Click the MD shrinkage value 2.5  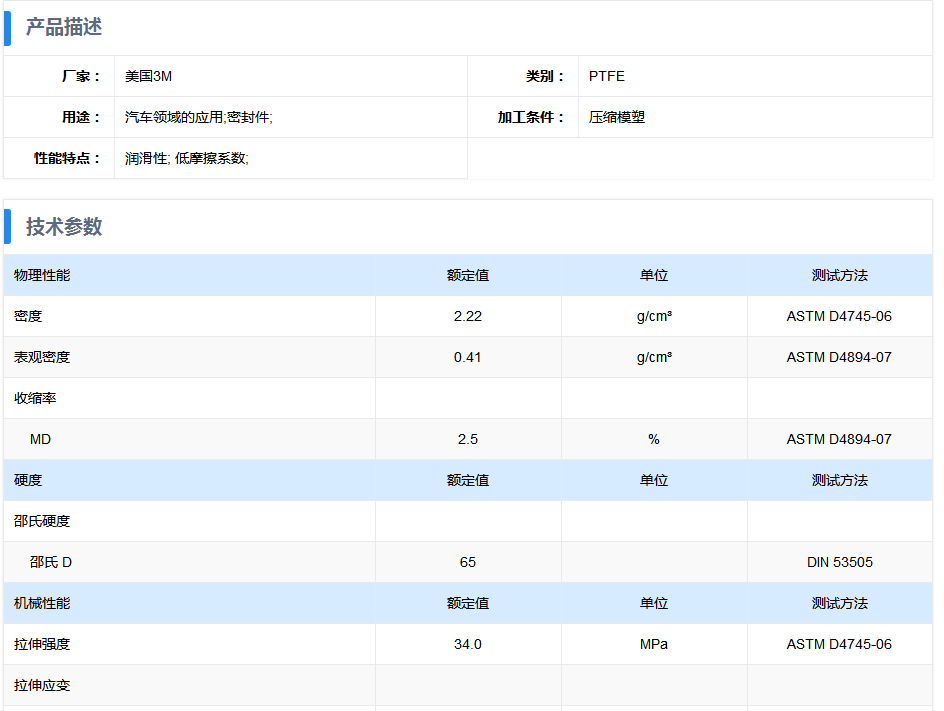click(x=468, y=439)
